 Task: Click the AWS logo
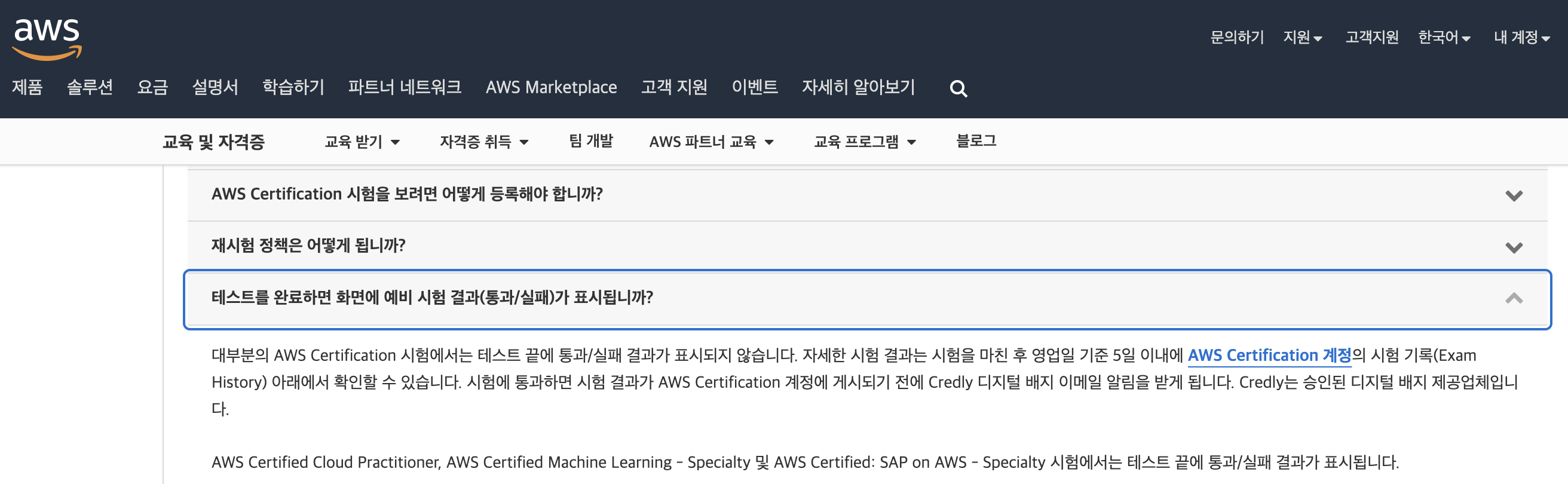(47, 39)
